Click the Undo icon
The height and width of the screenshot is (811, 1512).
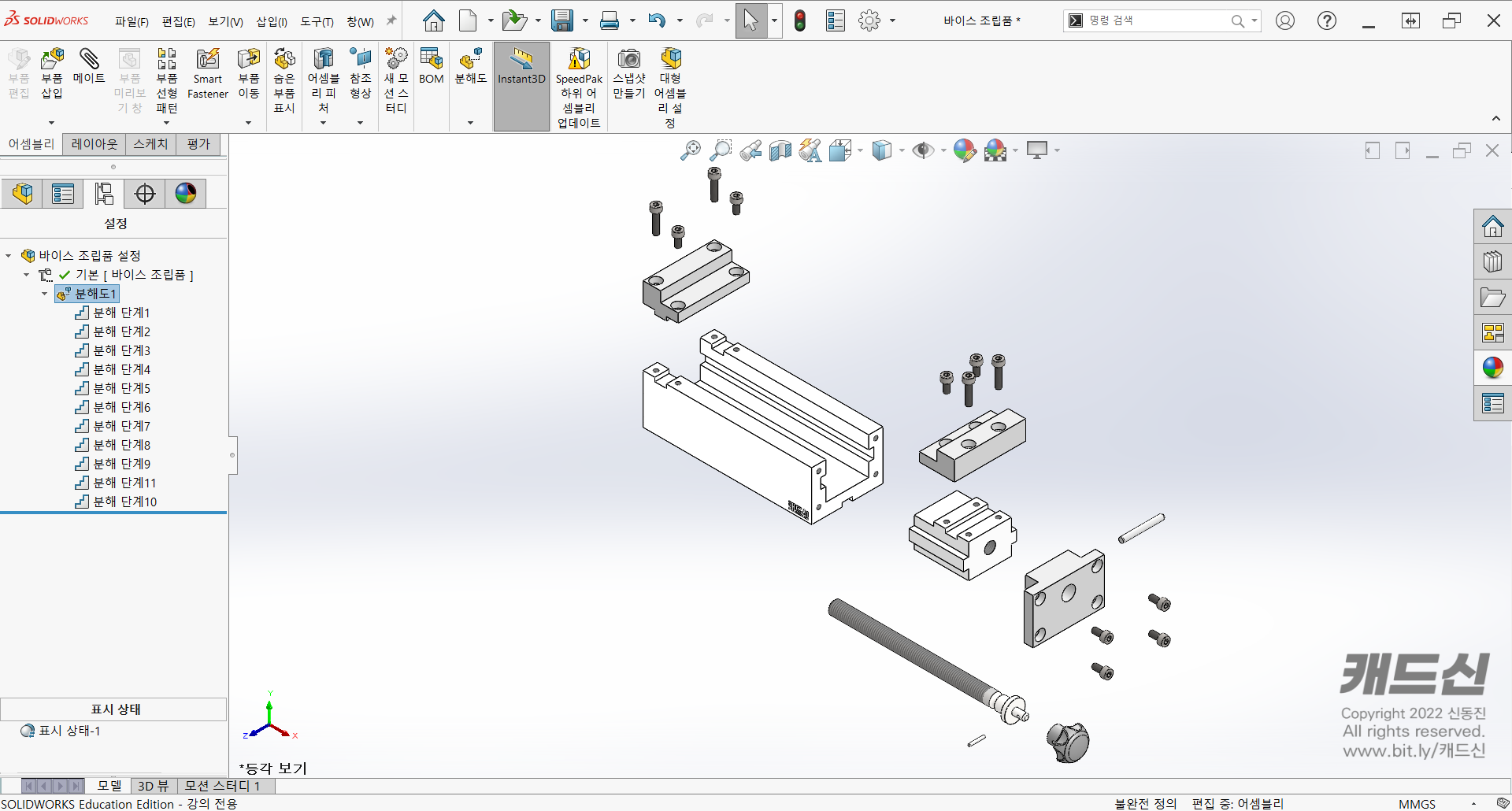tap(657, 20)
